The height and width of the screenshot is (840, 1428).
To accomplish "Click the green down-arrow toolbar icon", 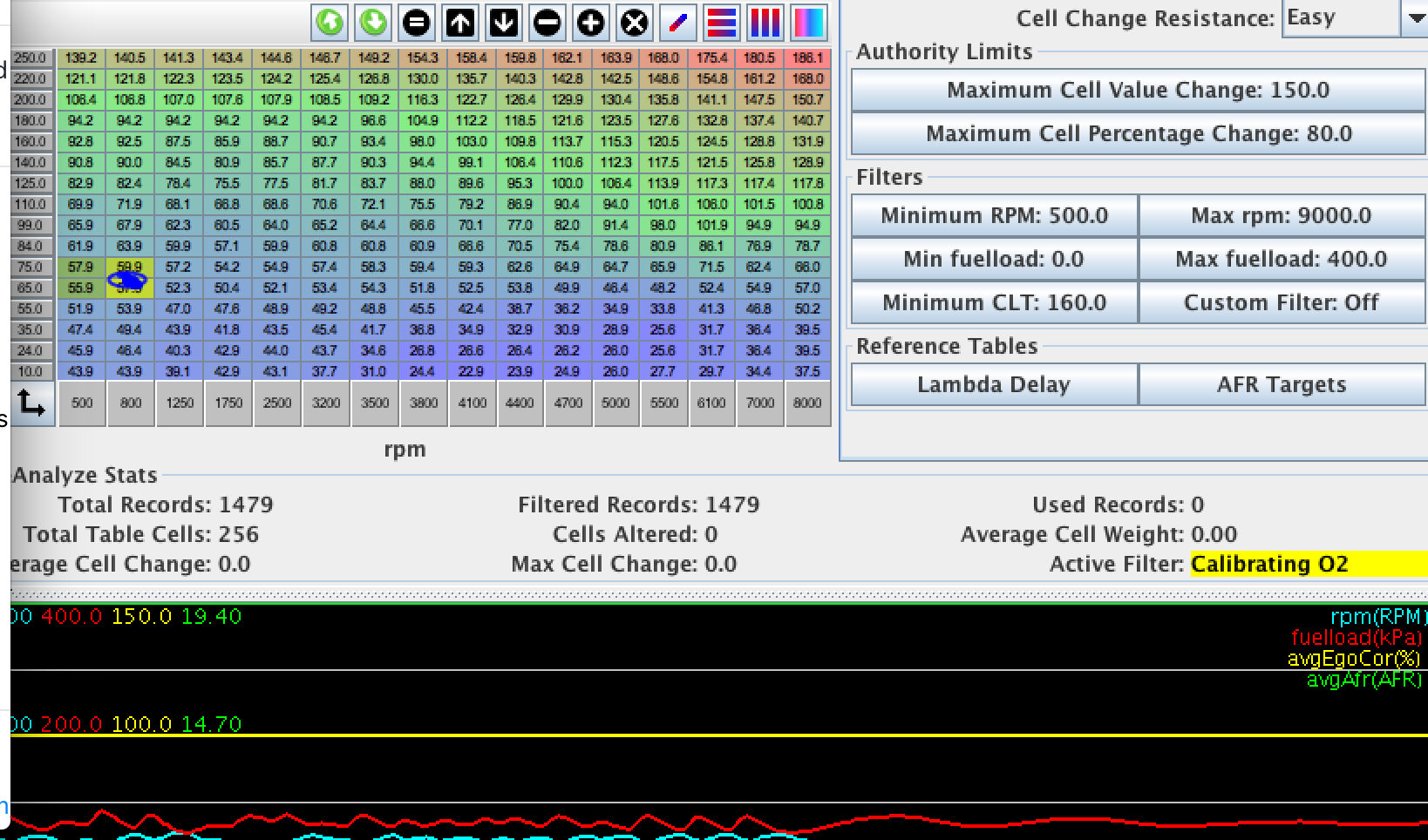I will 373,22.
